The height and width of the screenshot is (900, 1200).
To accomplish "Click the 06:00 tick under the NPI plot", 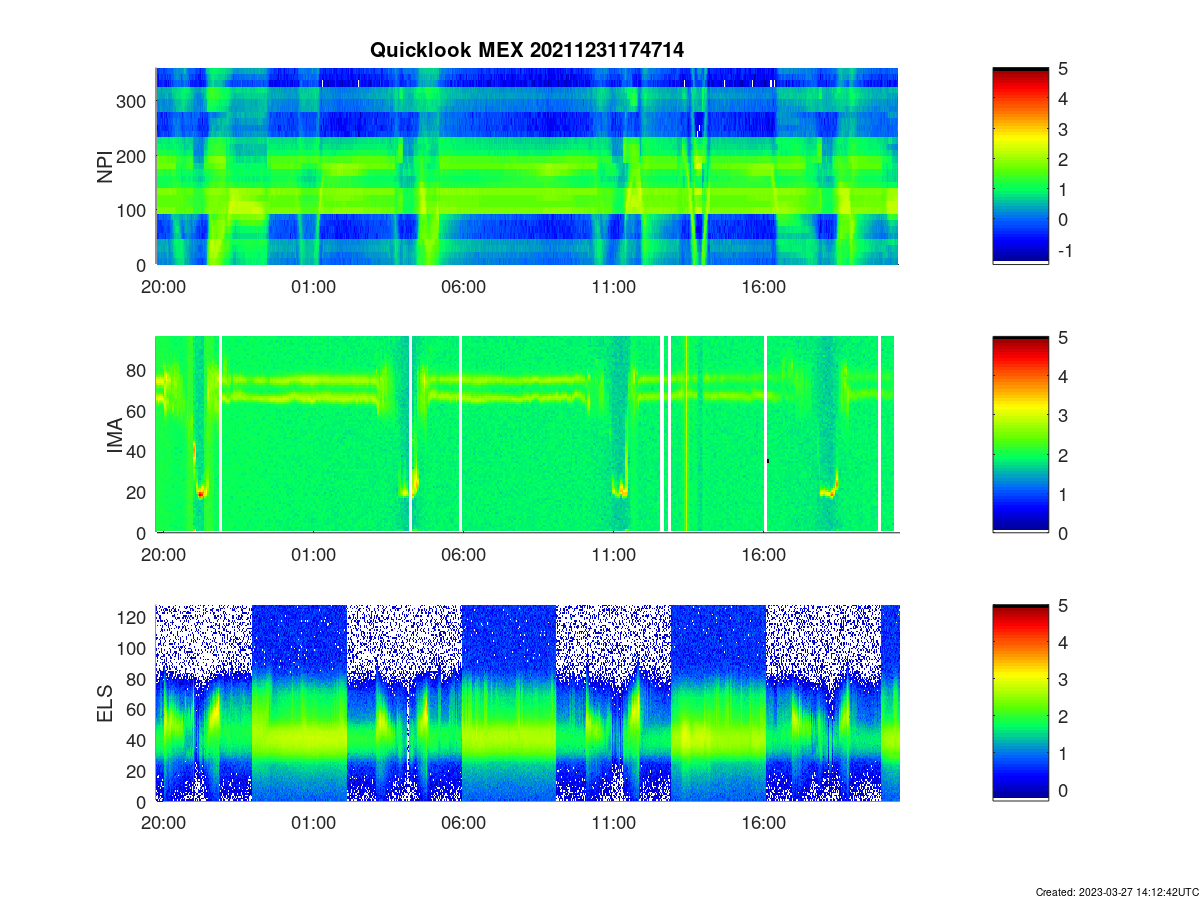I will 464,287.
